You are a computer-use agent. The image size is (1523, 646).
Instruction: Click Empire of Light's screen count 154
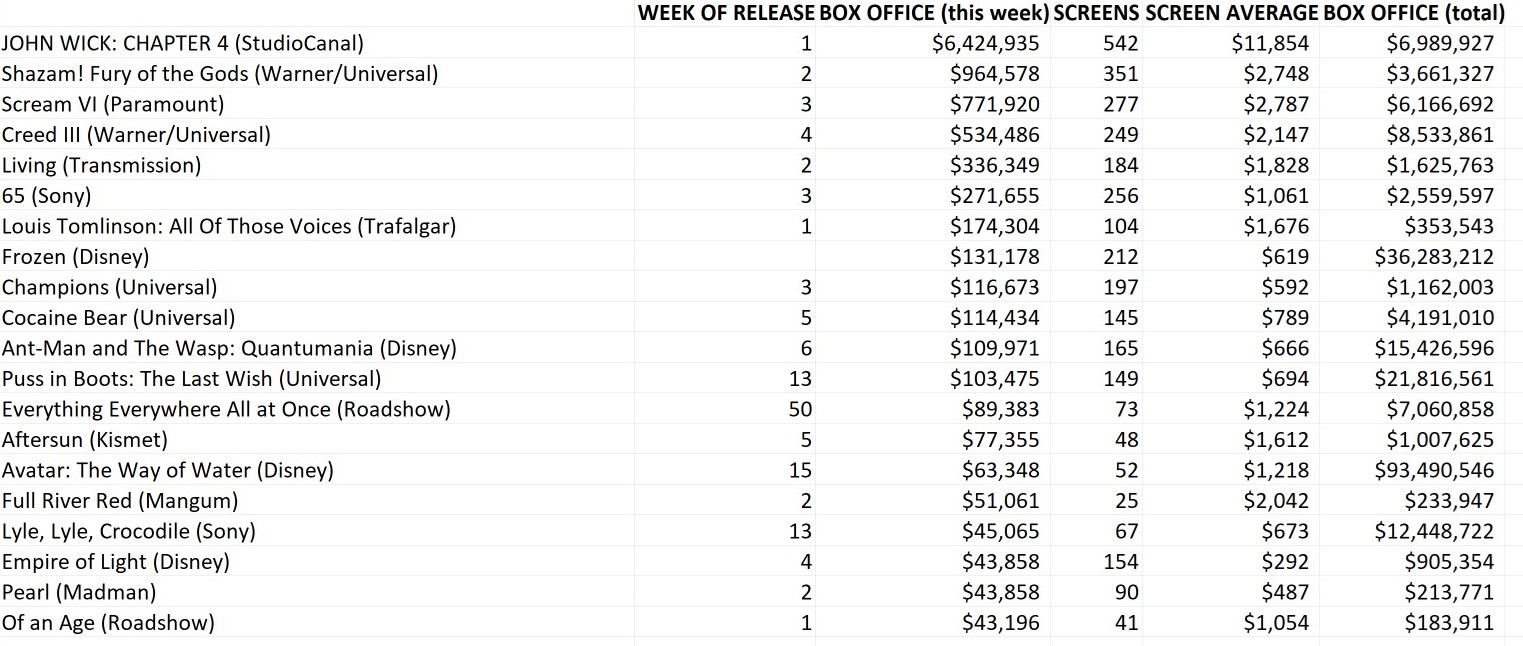1120,562
